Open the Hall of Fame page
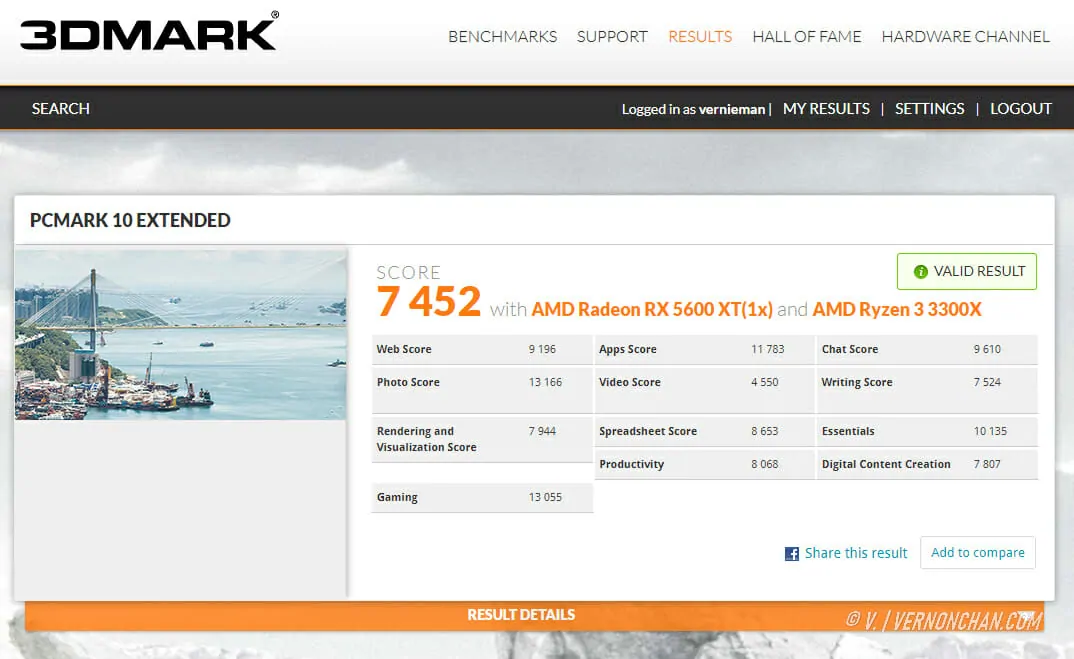Image resolution: width=1074 pixels, height=659 pixels. coord(806,36)
